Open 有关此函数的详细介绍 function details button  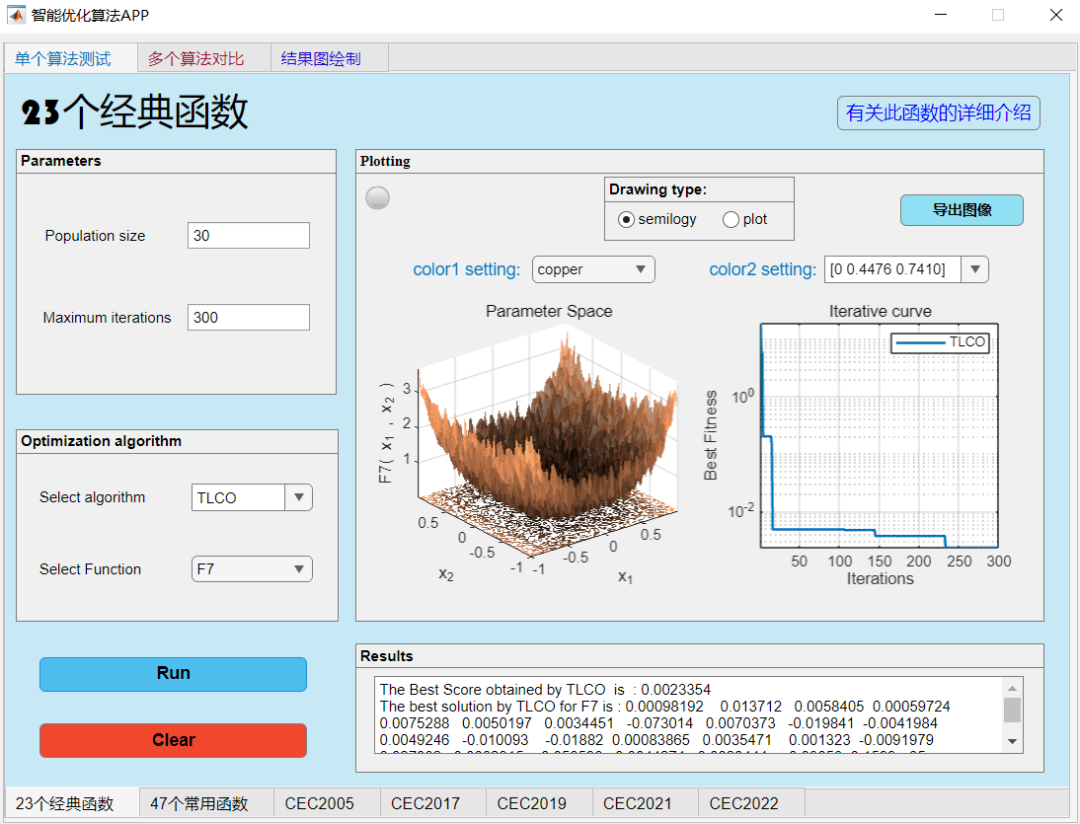(x=938, y=113)
